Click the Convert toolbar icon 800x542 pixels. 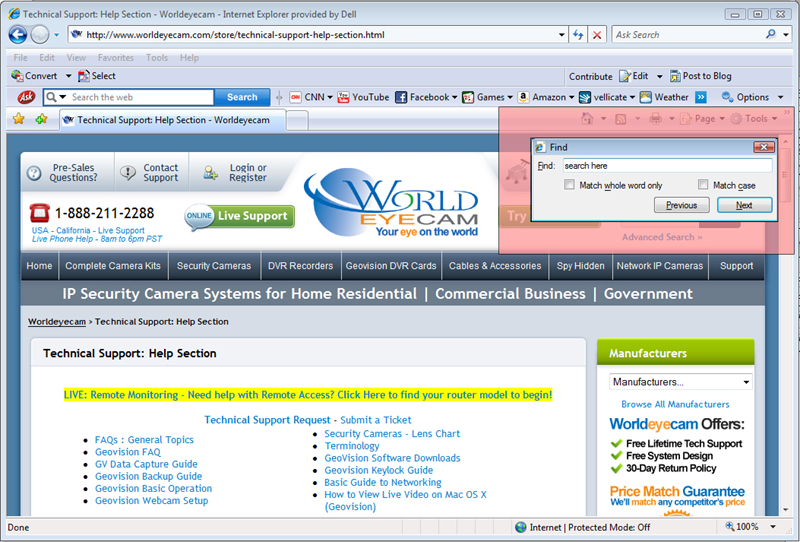[x=17, y=76]
